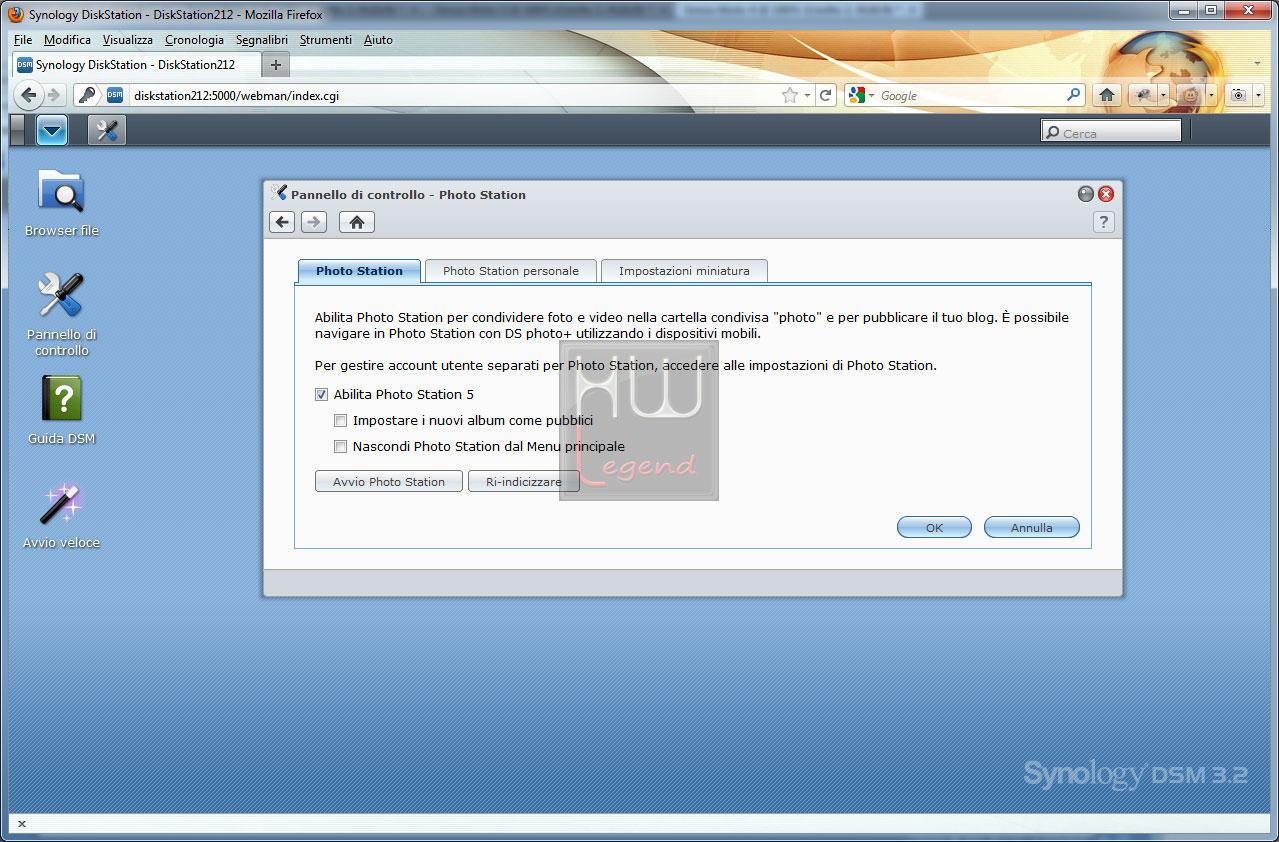
Task: Click the Google search magnifier icon
Action: [1074, 95]
